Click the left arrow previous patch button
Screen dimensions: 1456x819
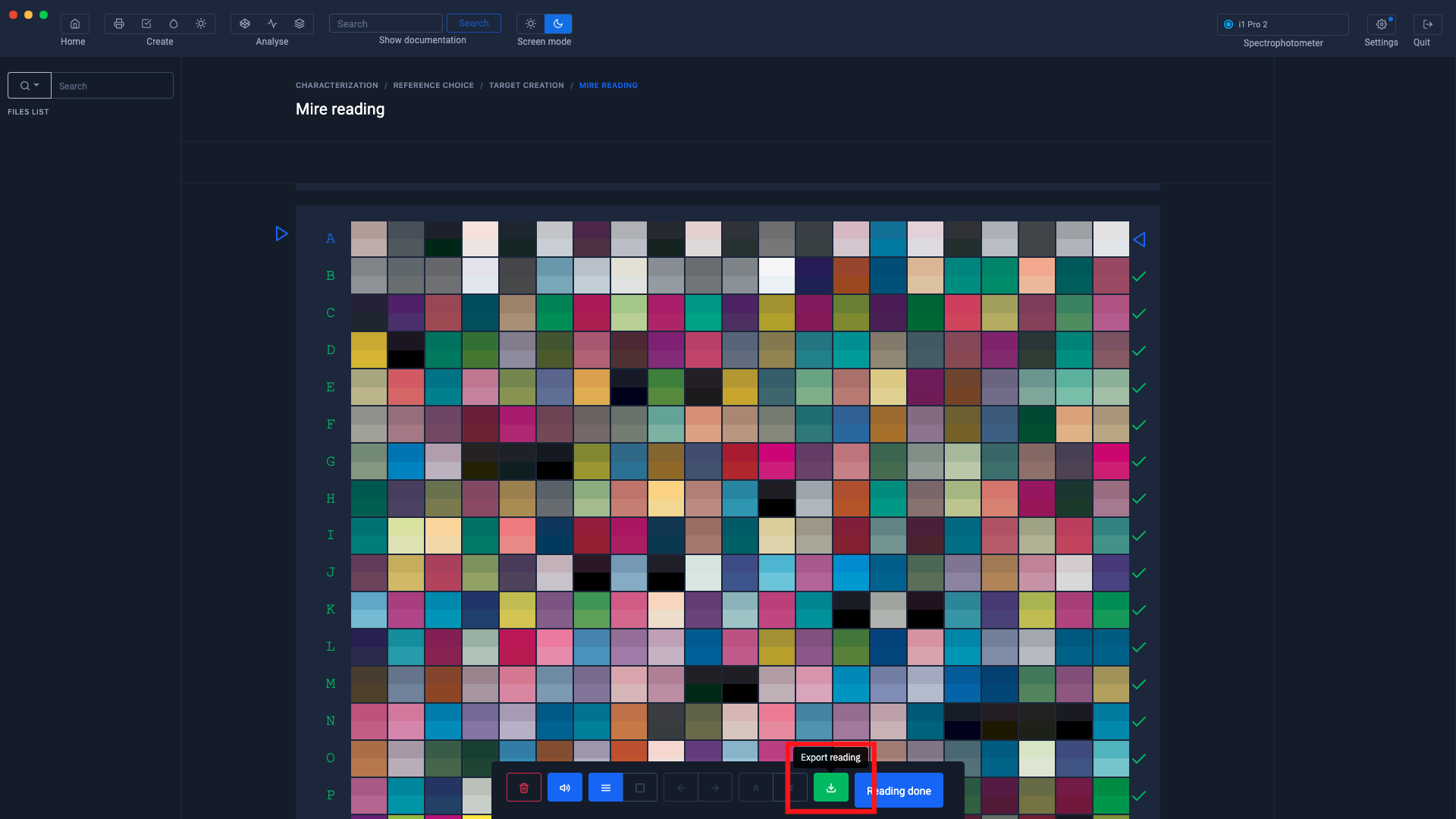tap(681, 787)
